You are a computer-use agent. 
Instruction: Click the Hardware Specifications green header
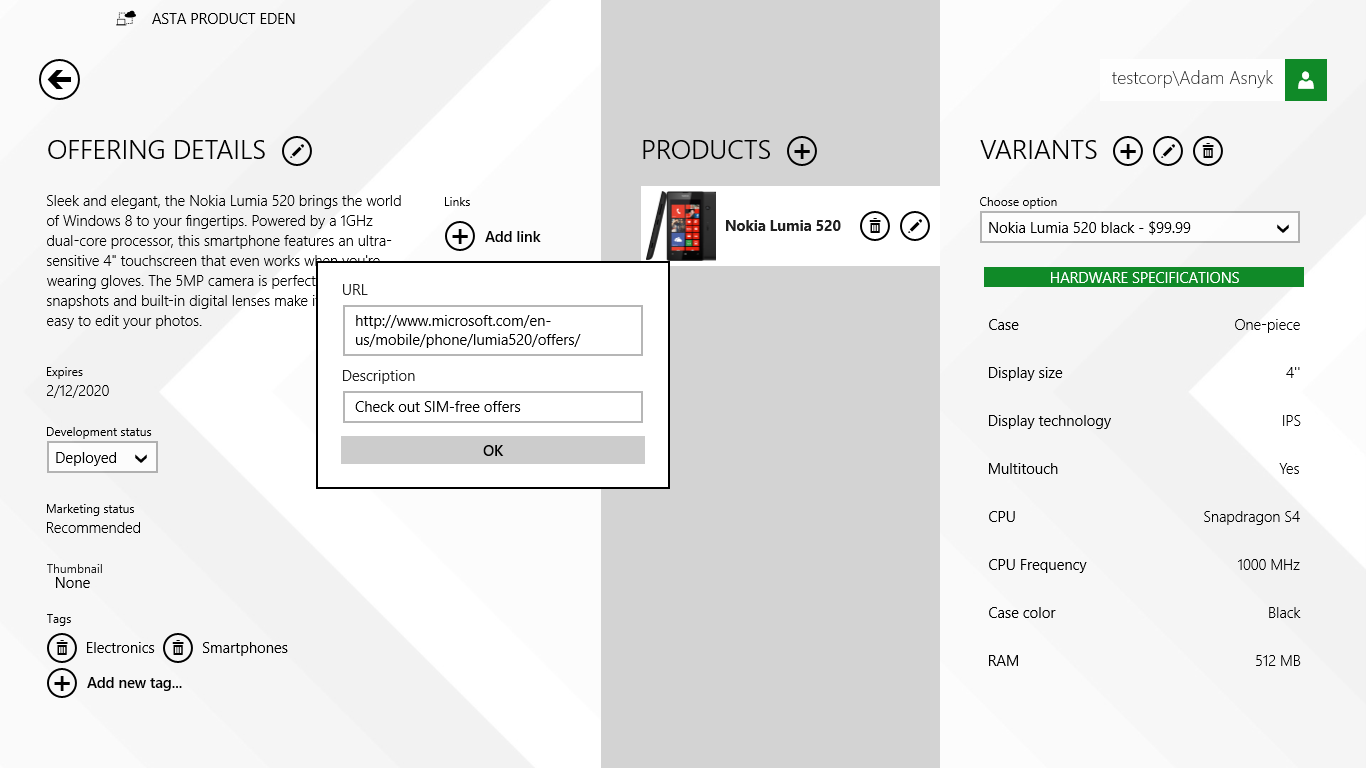click(1143, 278)
